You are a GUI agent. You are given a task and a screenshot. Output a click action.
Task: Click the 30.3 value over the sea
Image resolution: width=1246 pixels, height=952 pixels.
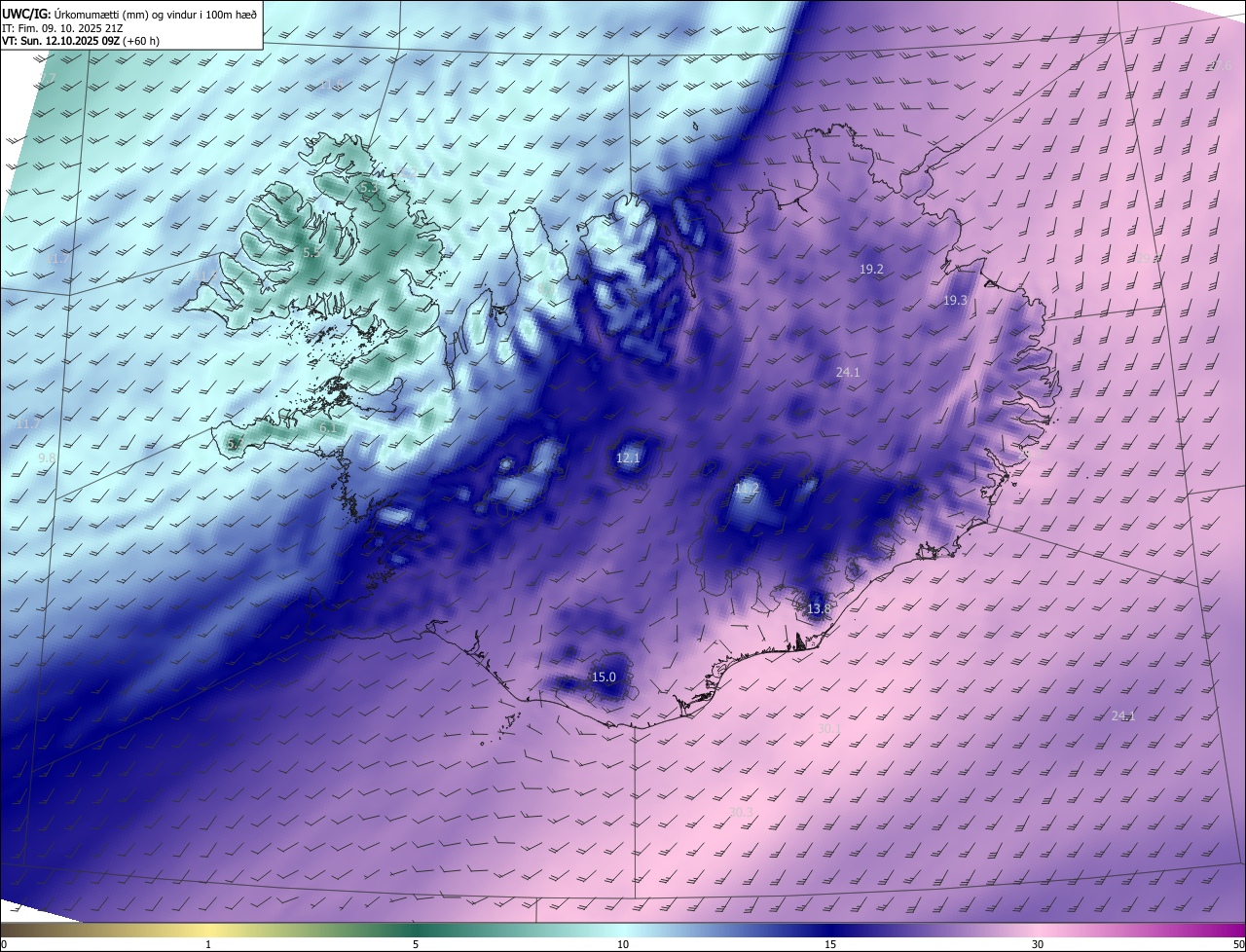741,812
